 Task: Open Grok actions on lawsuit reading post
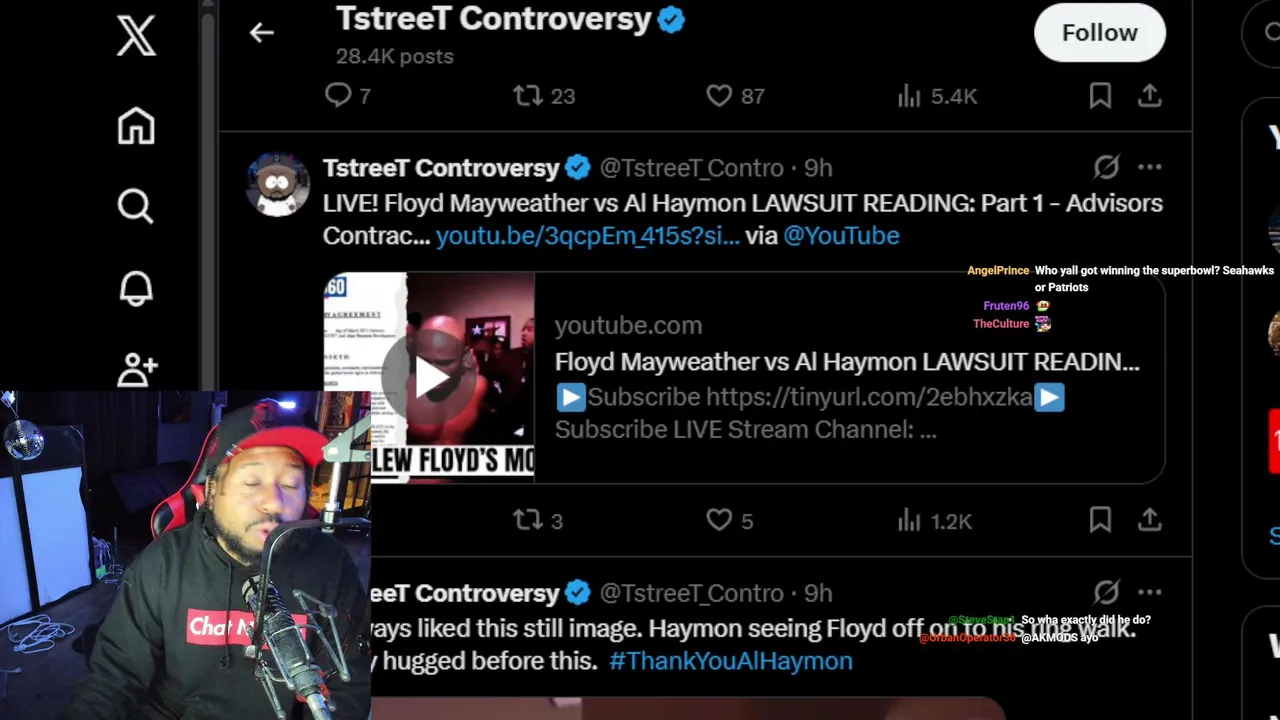1106,167
